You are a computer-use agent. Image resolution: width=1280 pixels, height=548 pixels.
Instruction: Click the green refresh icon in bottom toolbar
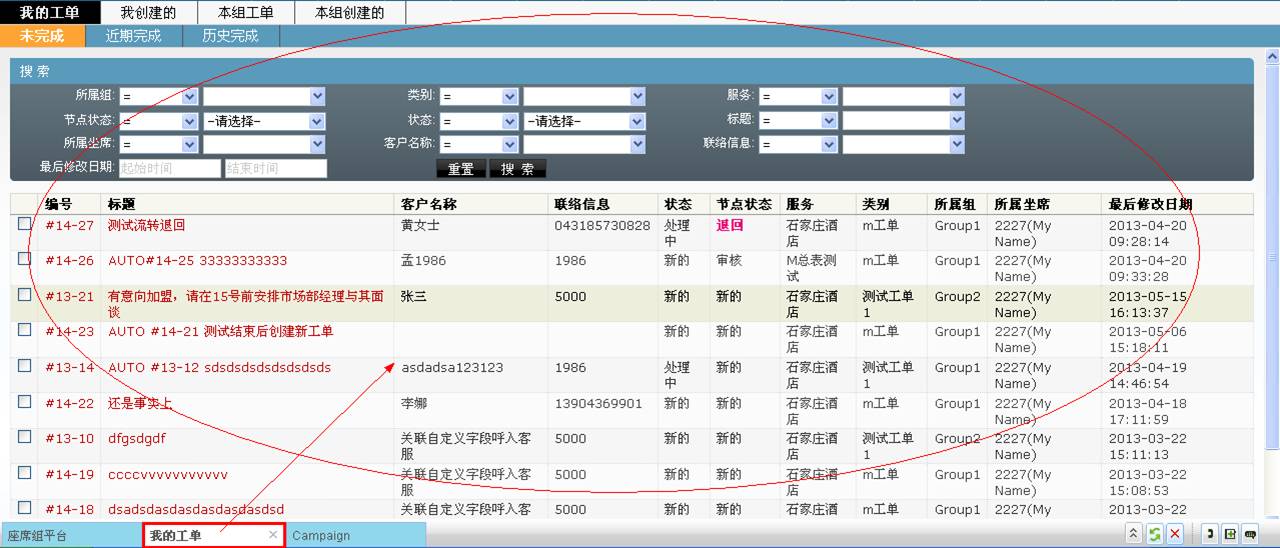tap(1155, 534)
